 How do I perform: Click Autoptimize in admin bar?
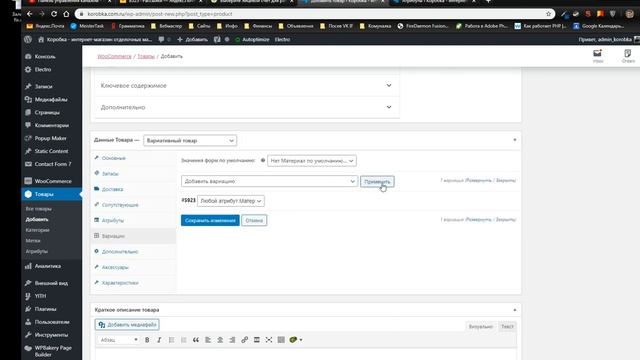252,40
